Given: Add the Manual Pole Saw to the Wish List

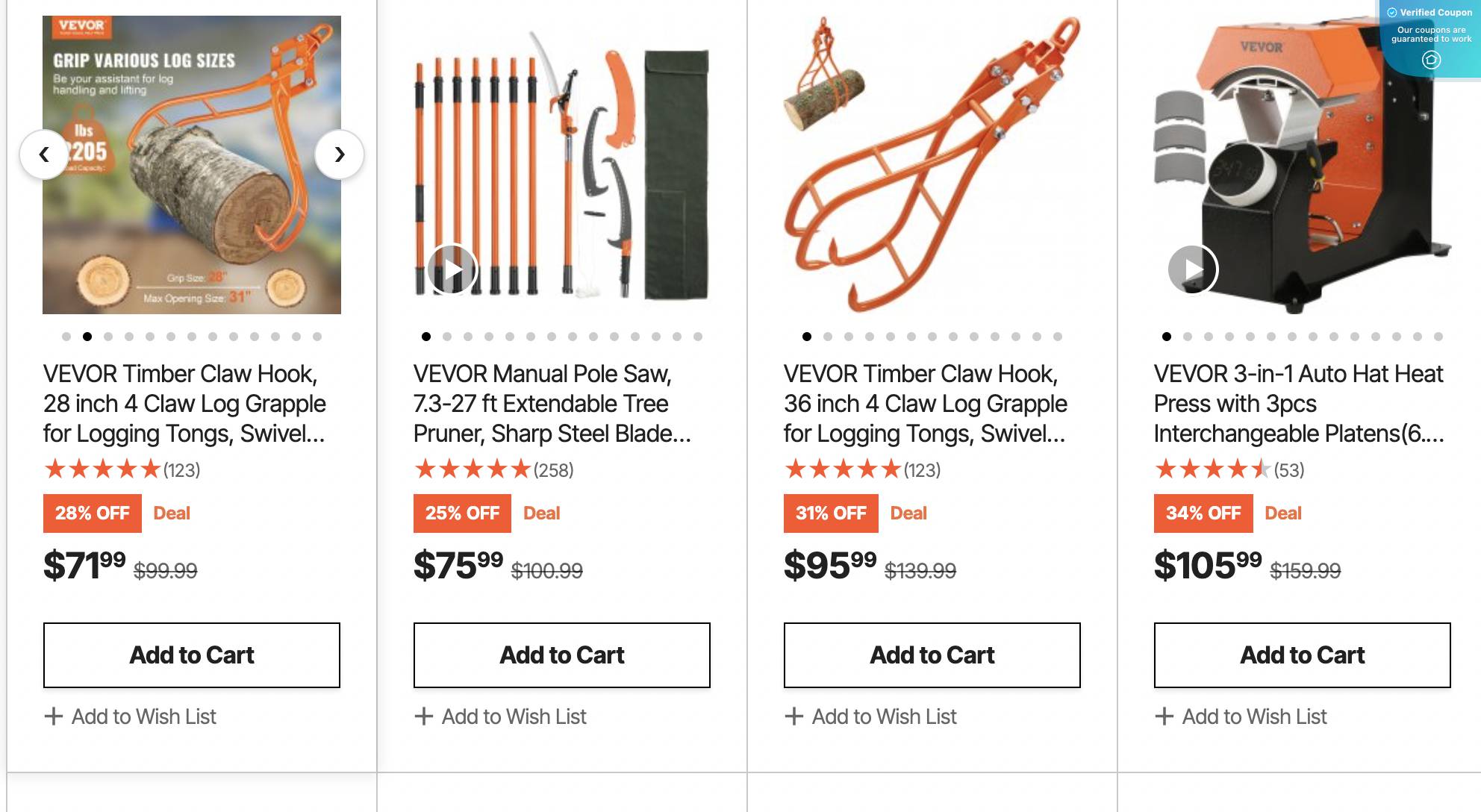Looking at the screenshot, I should tap(501, 716).
